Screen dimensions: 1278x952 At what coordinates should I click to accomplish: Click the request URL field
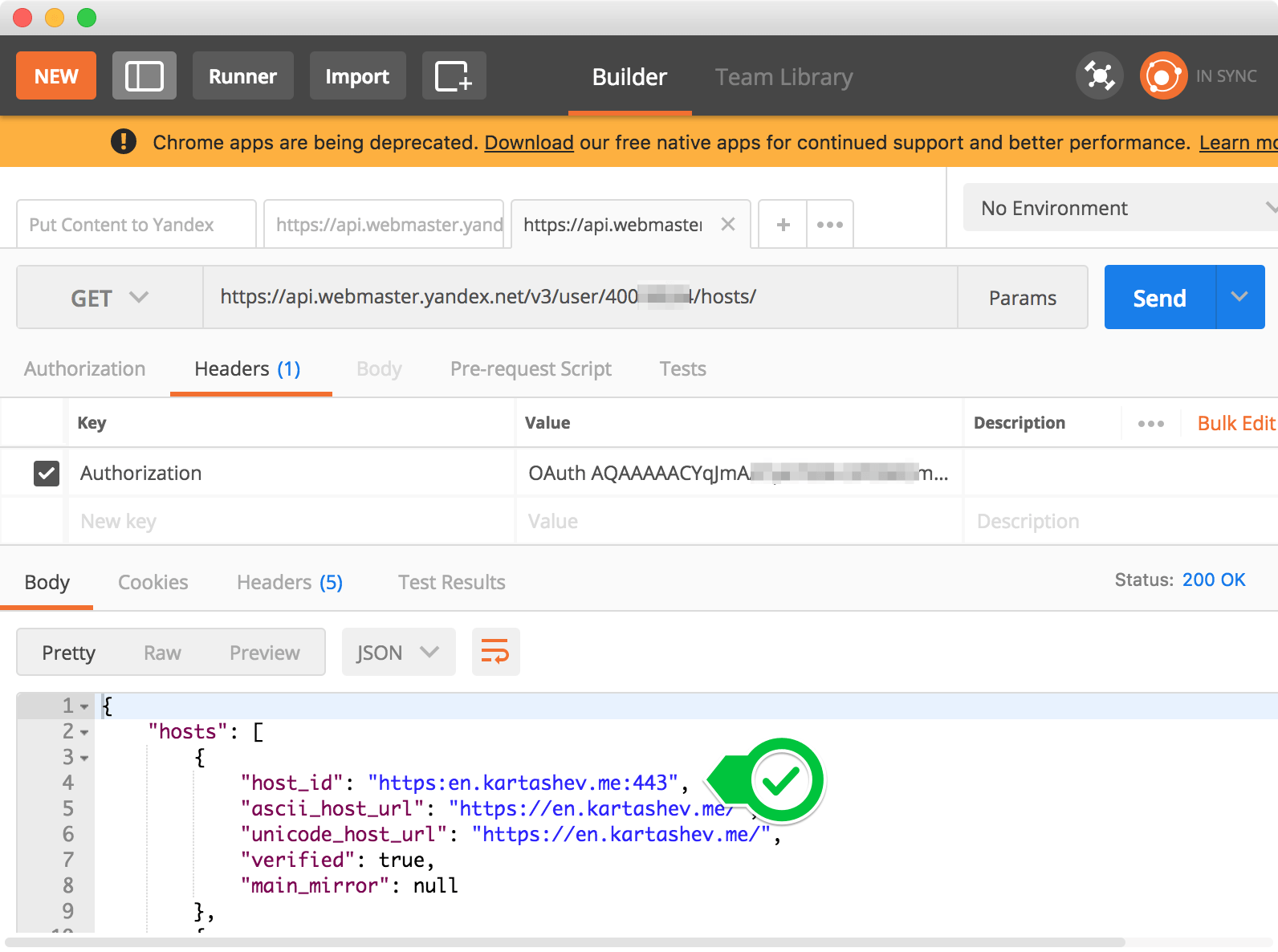pos(580,297)
